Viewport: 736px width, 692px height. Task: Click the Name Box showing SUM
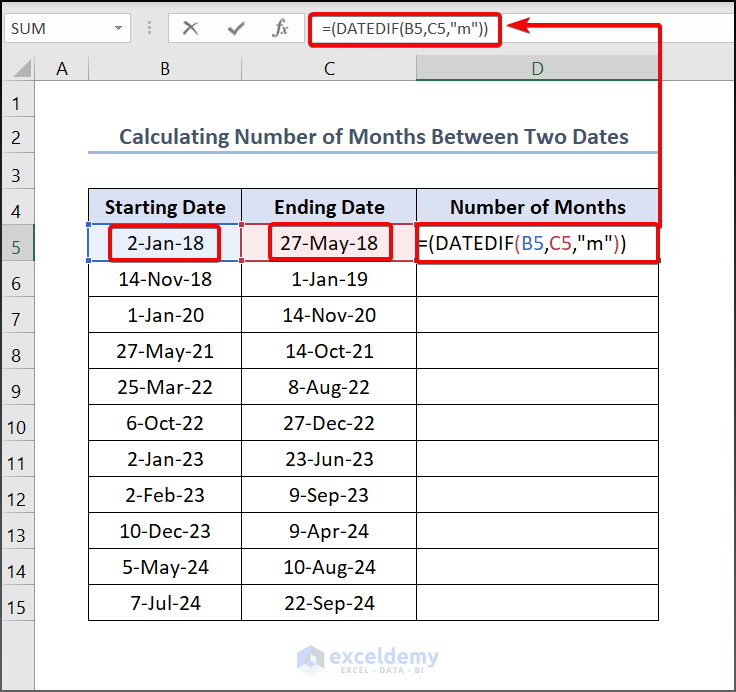click(x=67, y=28)
